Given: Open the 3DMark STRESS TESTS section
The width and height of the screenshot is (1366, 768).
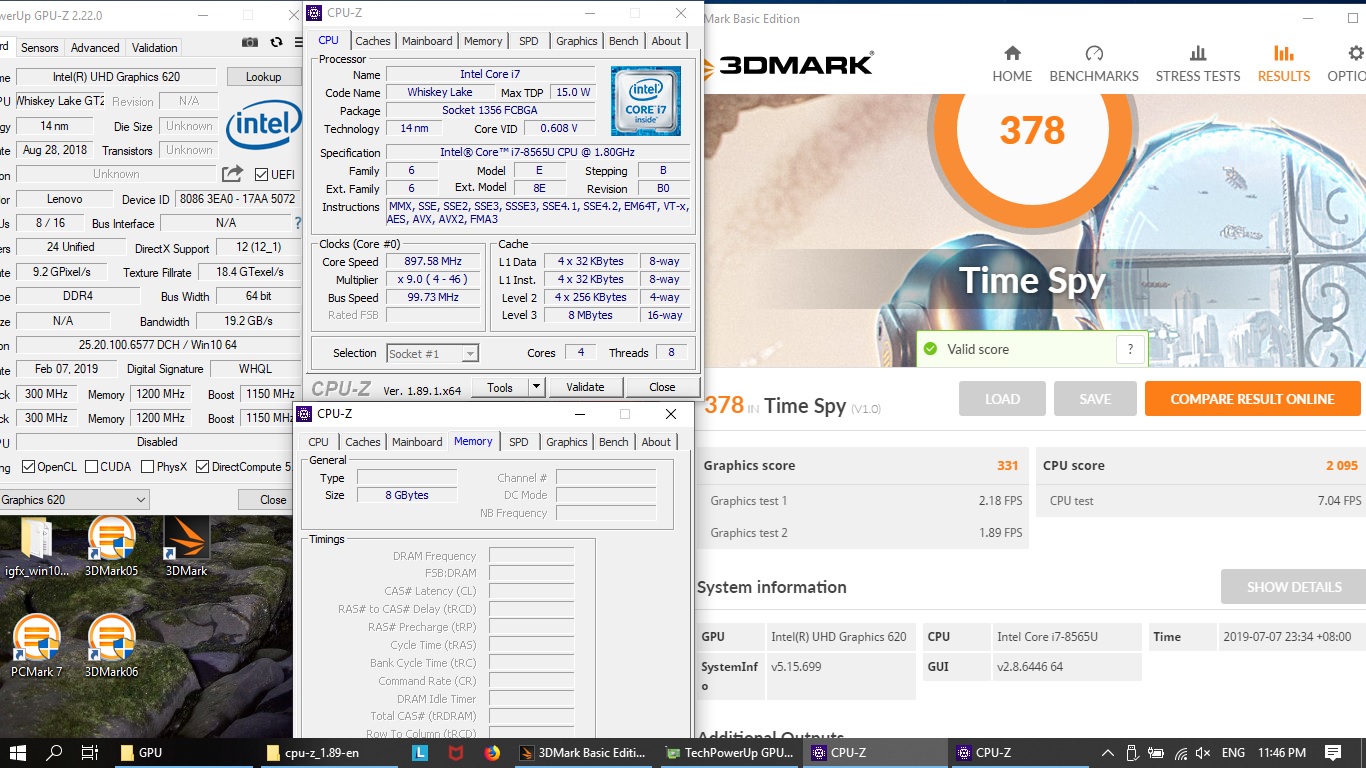Looking at the screenshot, I should tap(1198, 64).
